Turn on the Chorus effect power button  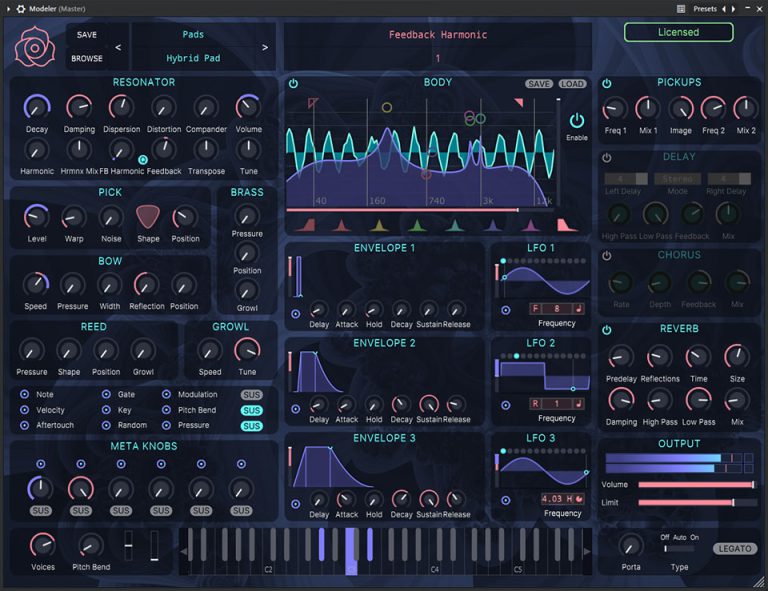pyautogui.click(x=606, y=255)
